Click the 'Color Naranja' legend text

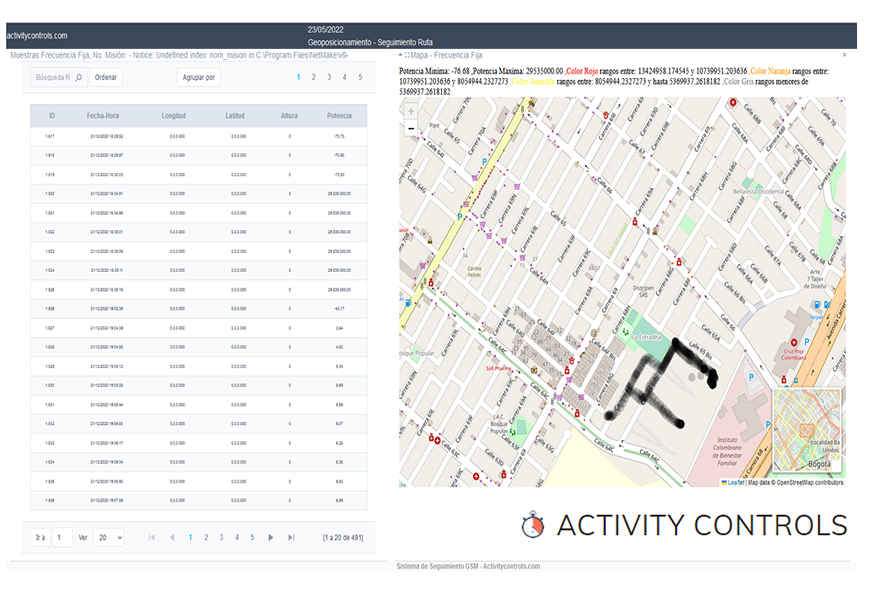[x=770, y=71]
